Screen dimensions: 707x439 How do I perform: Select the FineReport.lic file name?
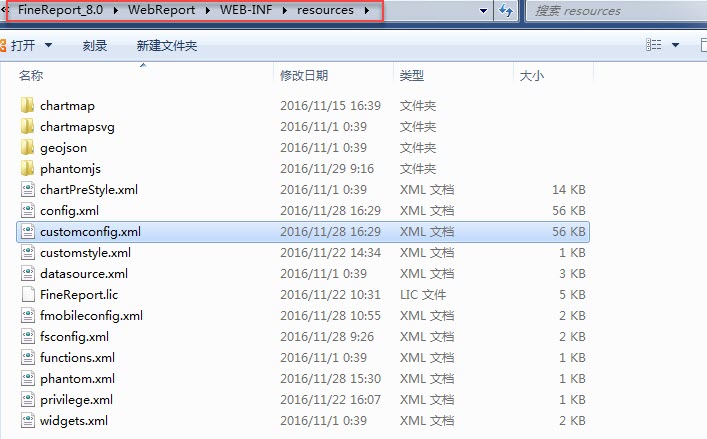point(79,294)
